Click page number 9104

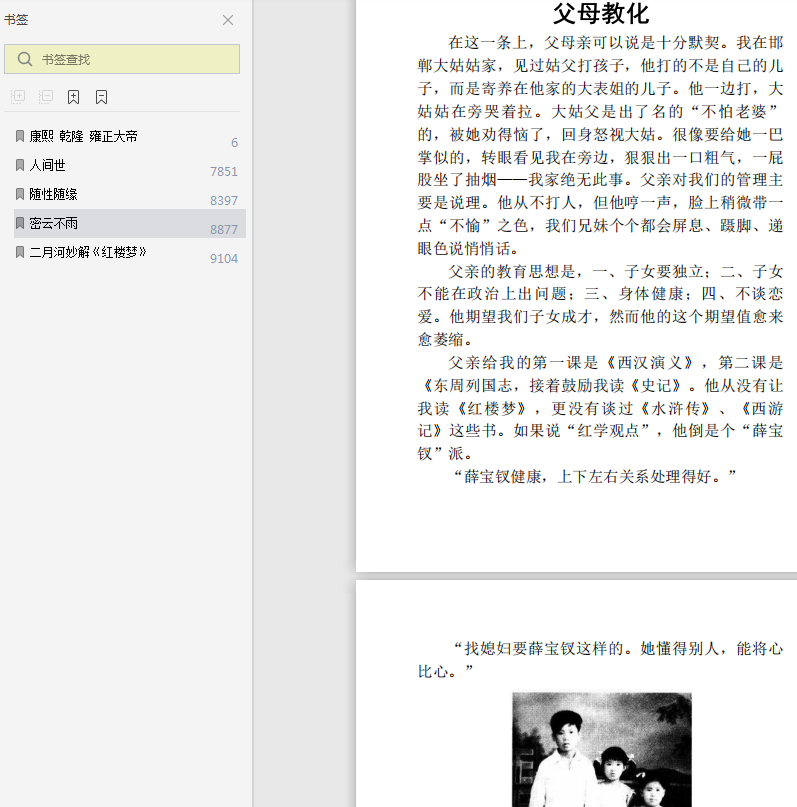click(224, 258)
